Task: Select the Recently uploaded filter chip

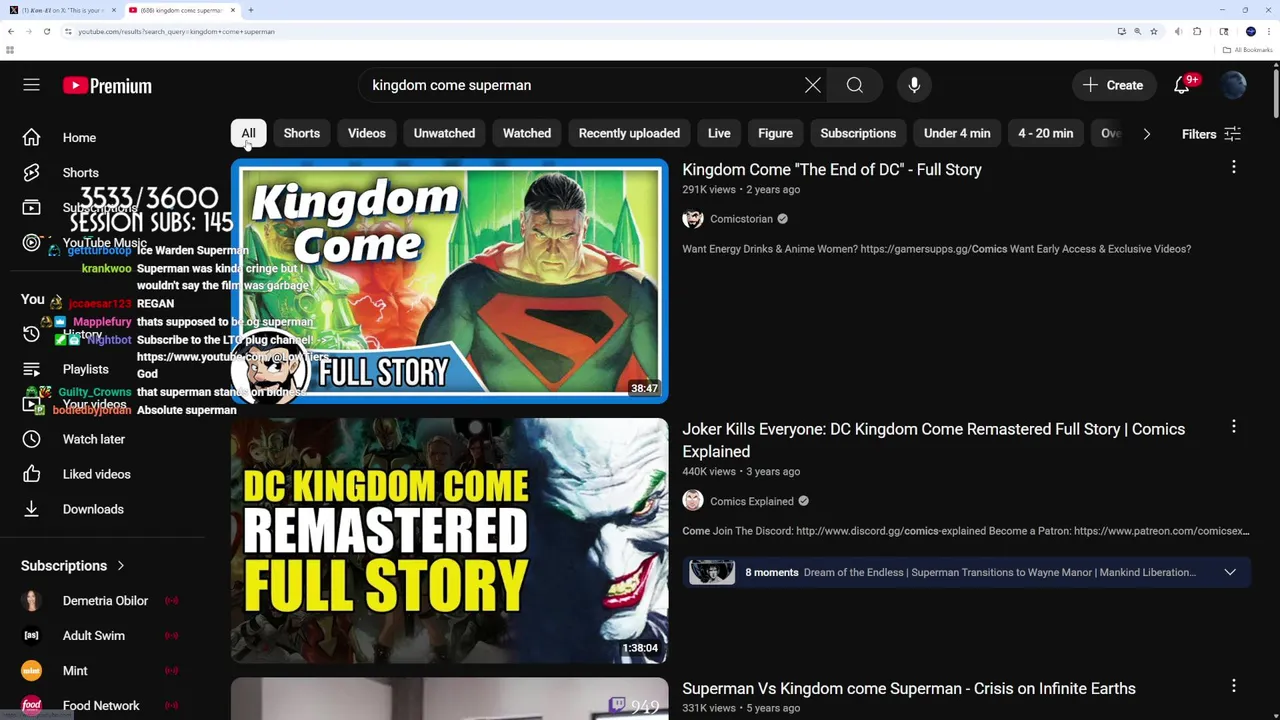Action: [x=629, y=133]
